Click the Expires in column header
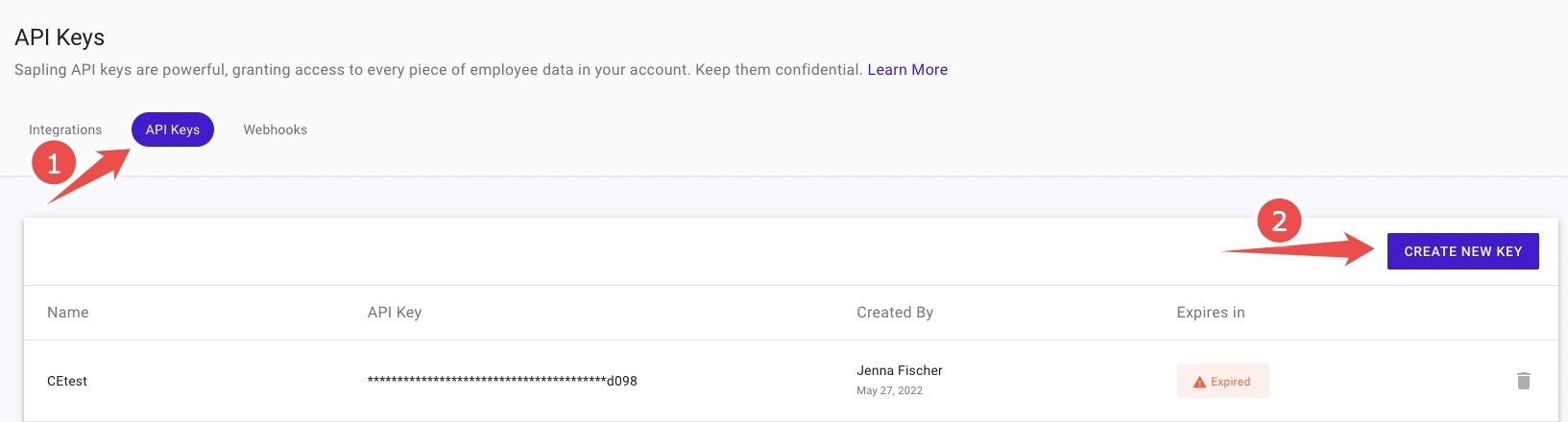1568x422 pixels. point(1210,313)
